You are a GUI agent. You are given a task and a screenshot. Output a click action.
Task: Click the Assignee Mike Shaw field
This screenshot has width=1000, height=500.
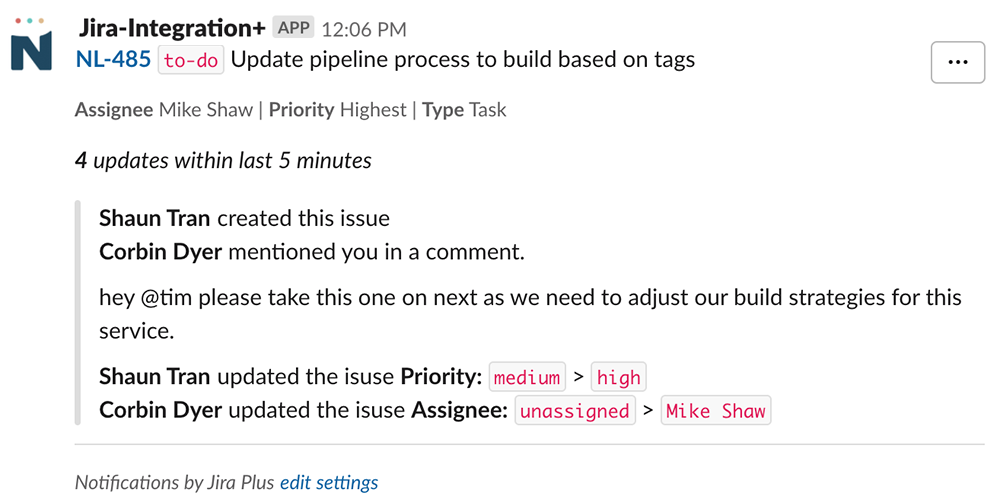[164, 110]
